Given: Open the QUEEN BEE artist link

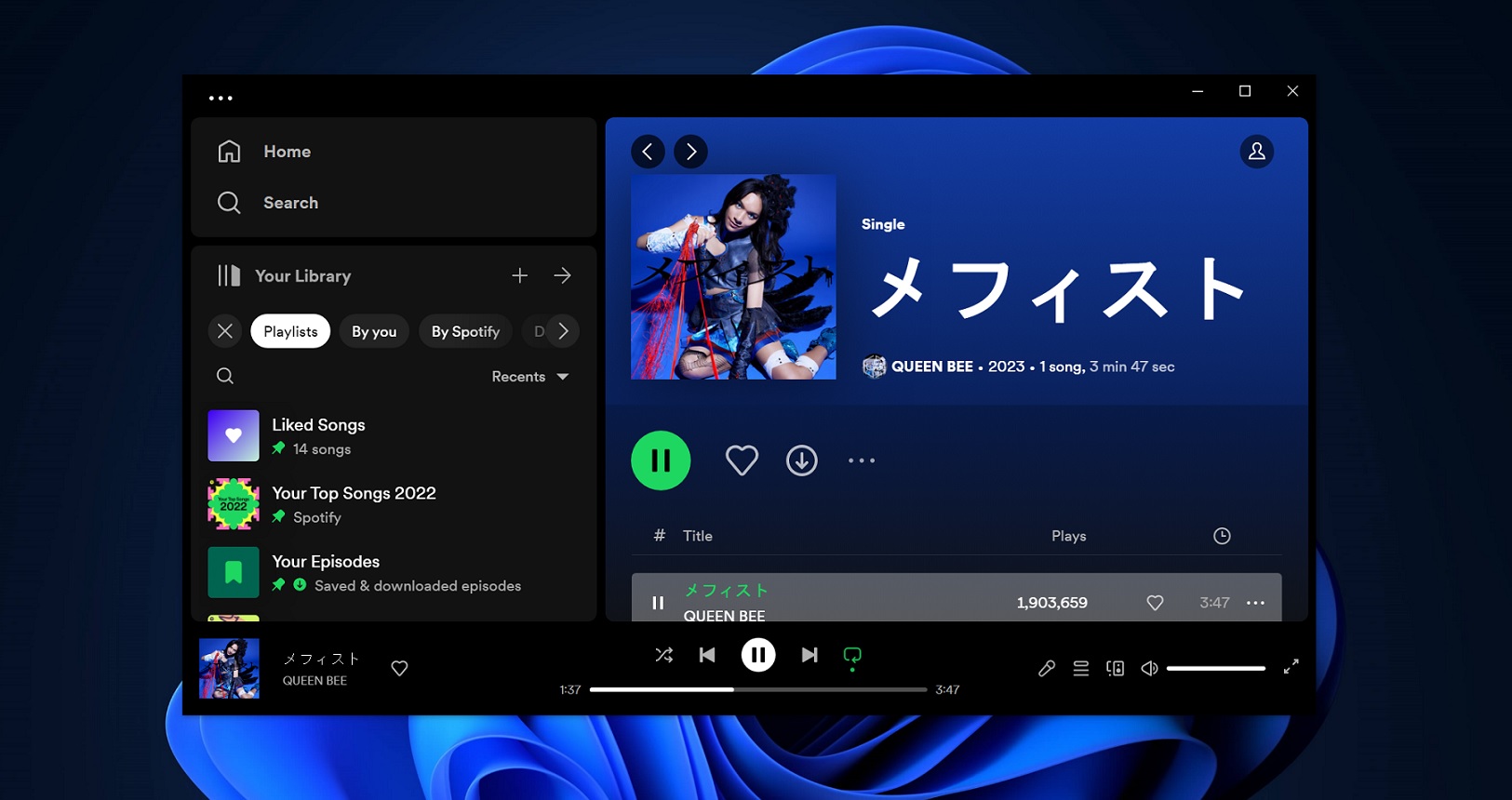Looking at the screenshot, I should 931,367.
